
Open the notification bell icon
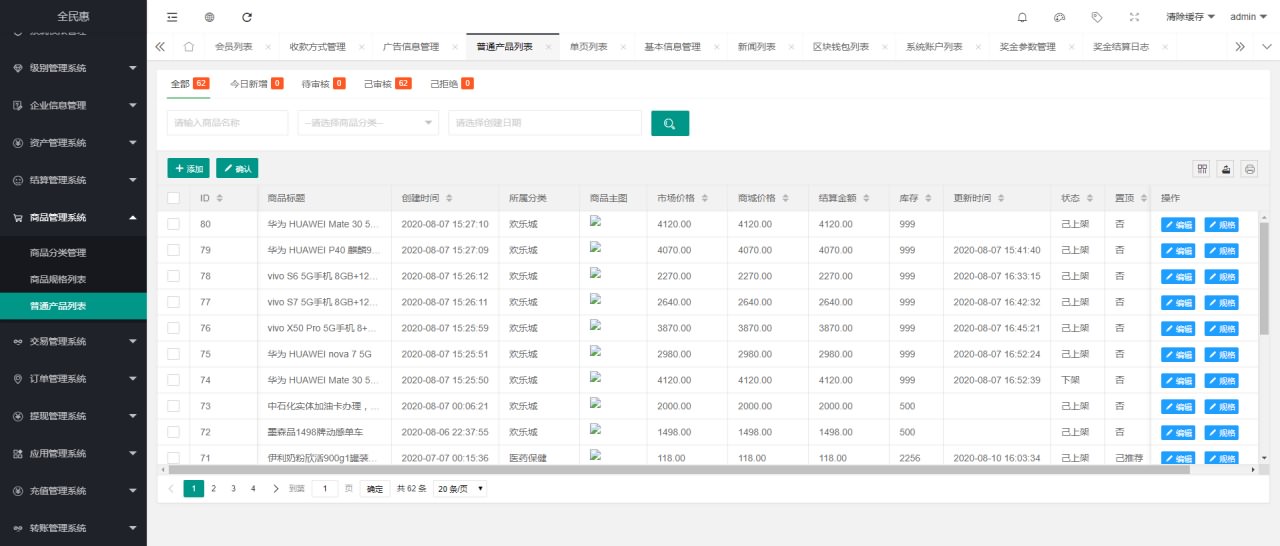coord(1022,17)
